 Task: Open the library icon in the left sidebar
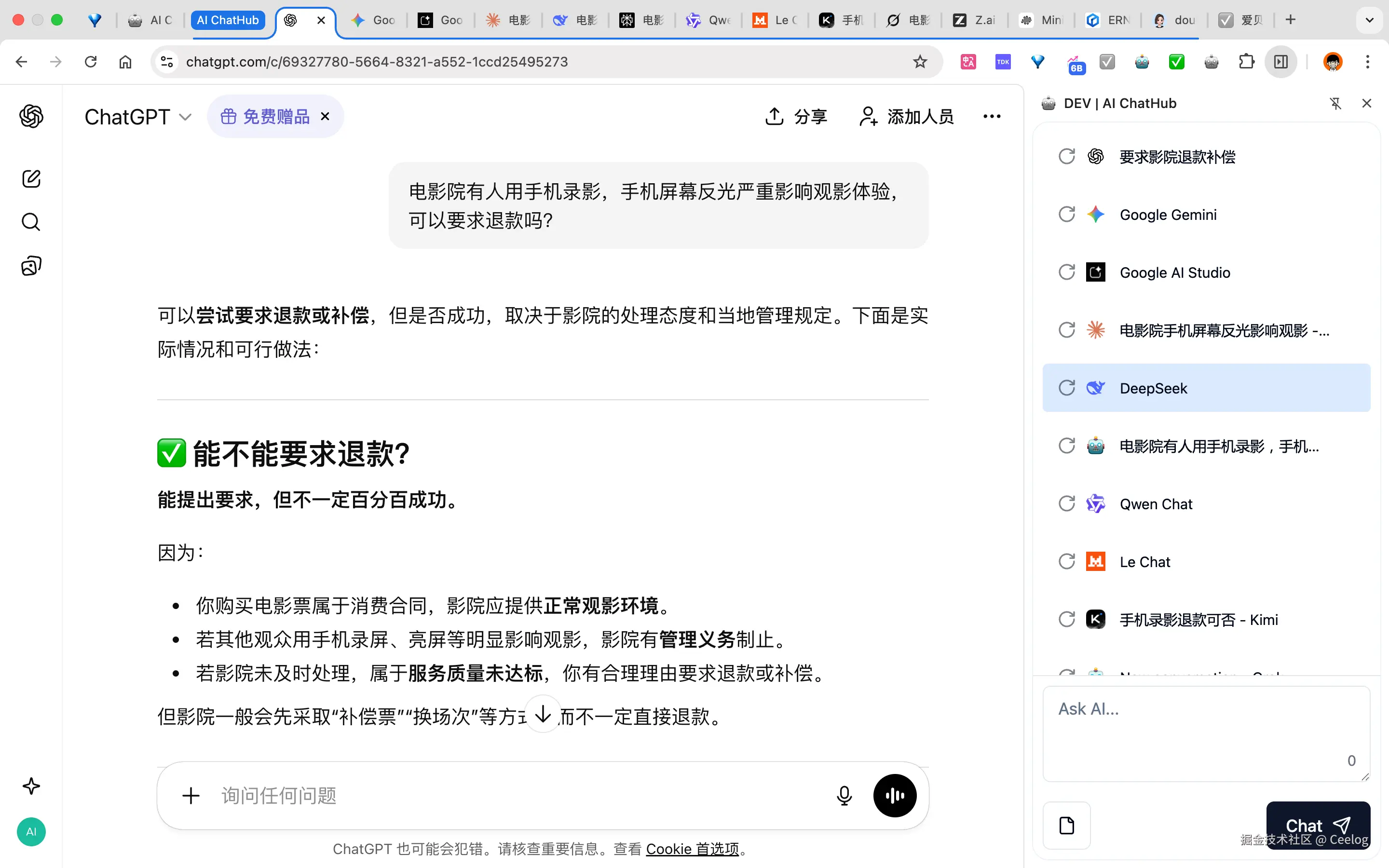pos(31,265)
